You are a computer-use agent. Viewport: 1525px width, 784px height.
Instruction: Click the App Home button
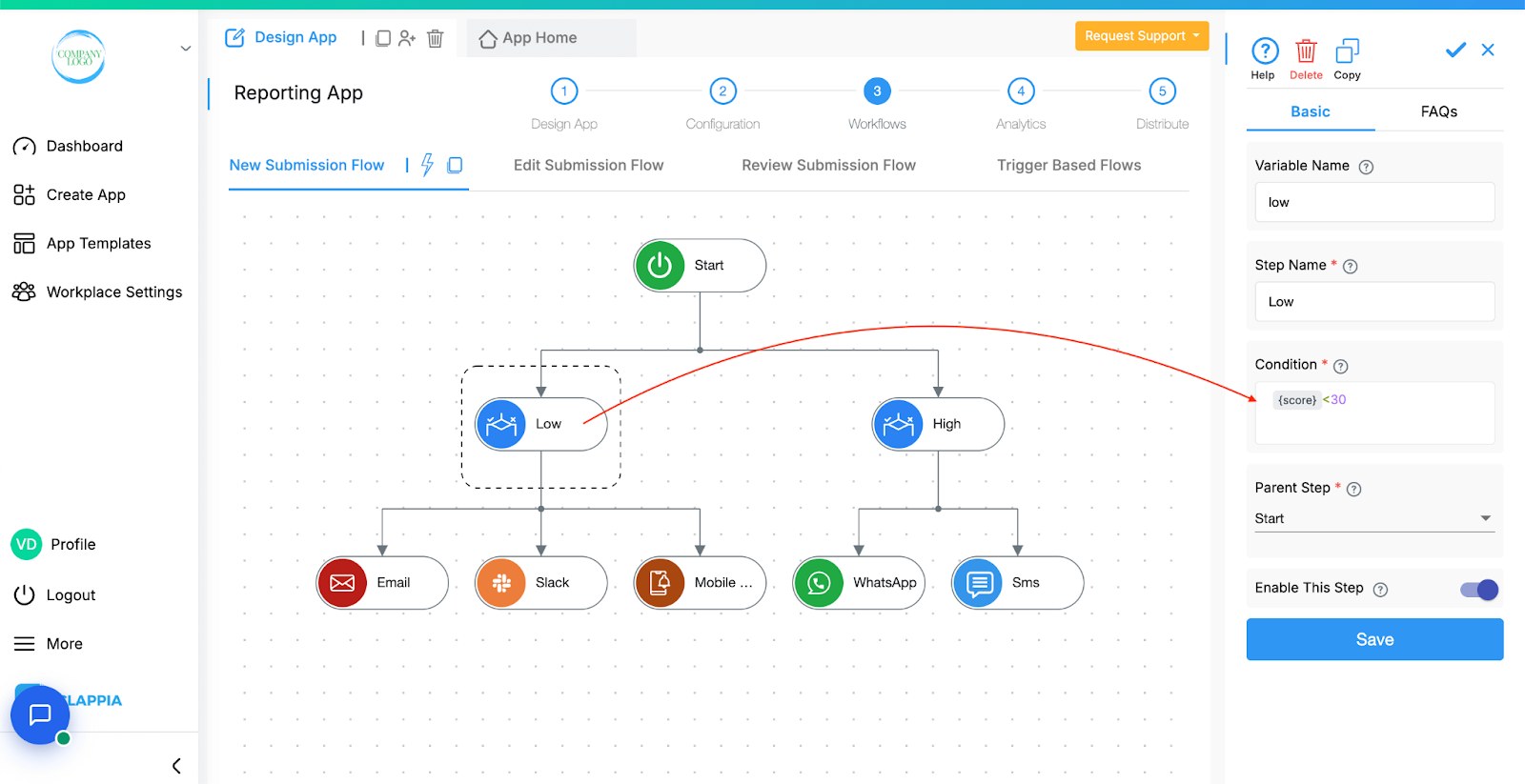pyautogui.click(x=529, y=38)
